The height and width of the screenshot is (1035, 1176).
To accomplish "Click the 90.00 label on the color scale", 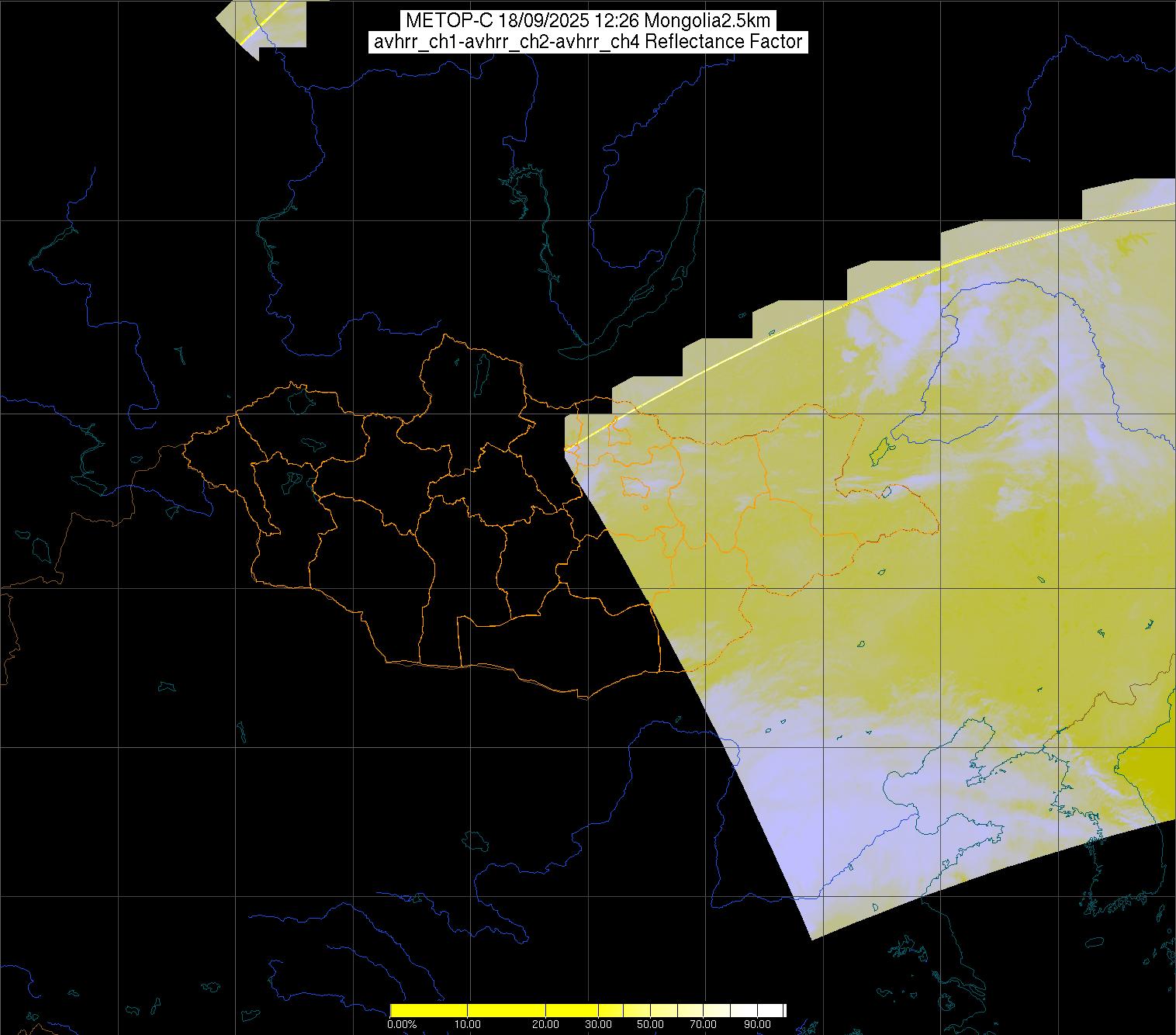I will (758, 1024).
